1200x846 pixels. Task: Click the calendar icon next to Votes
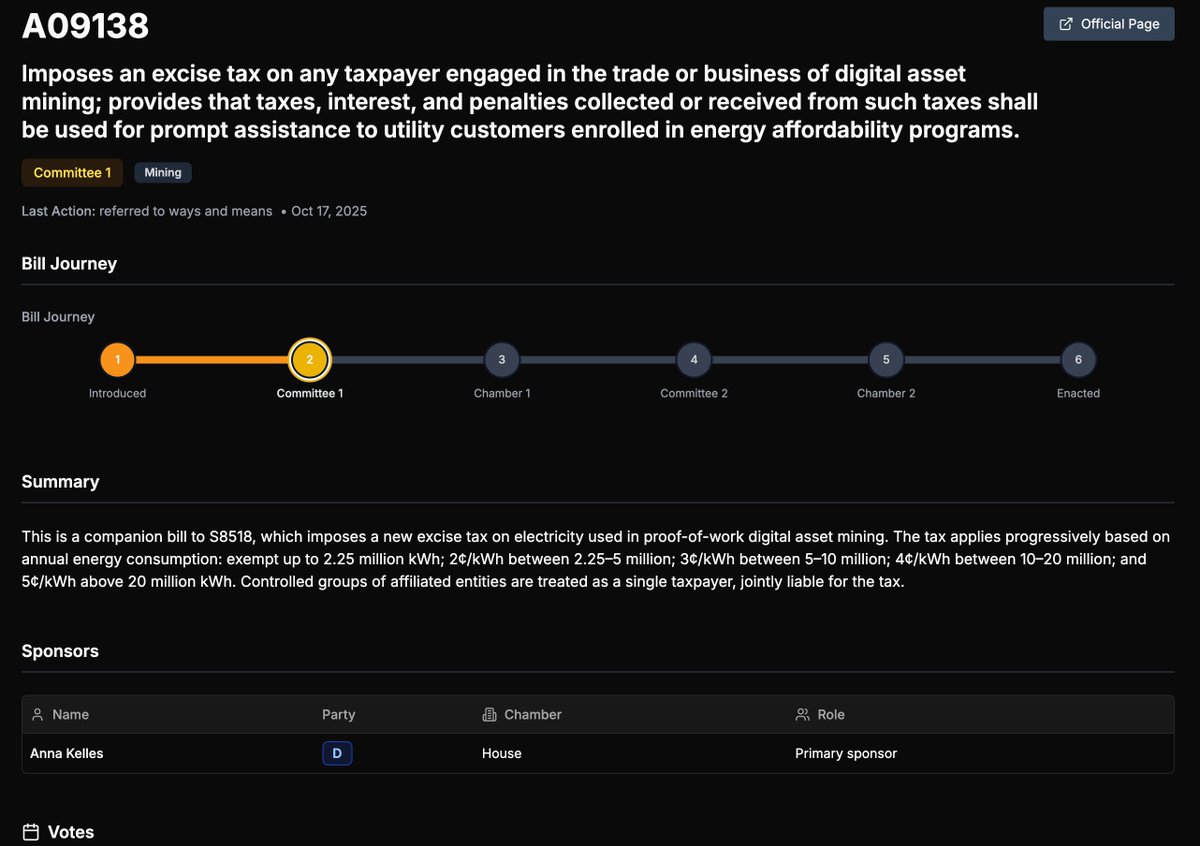tap(31, 832)
